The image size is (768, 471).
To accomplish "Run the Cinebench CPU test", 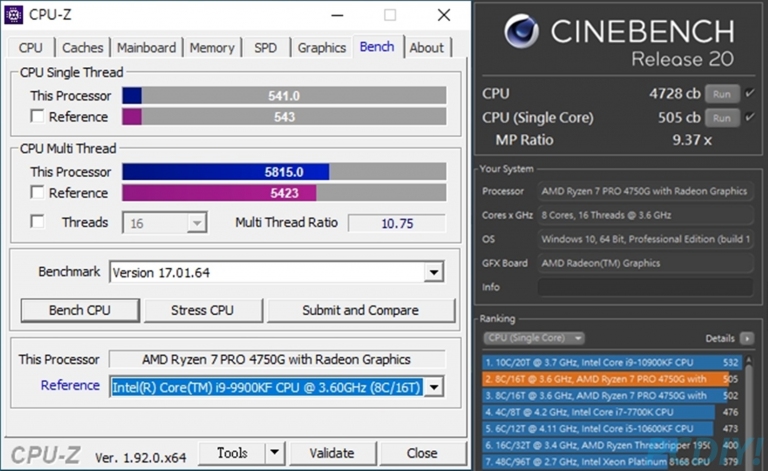I will (722, 94).
